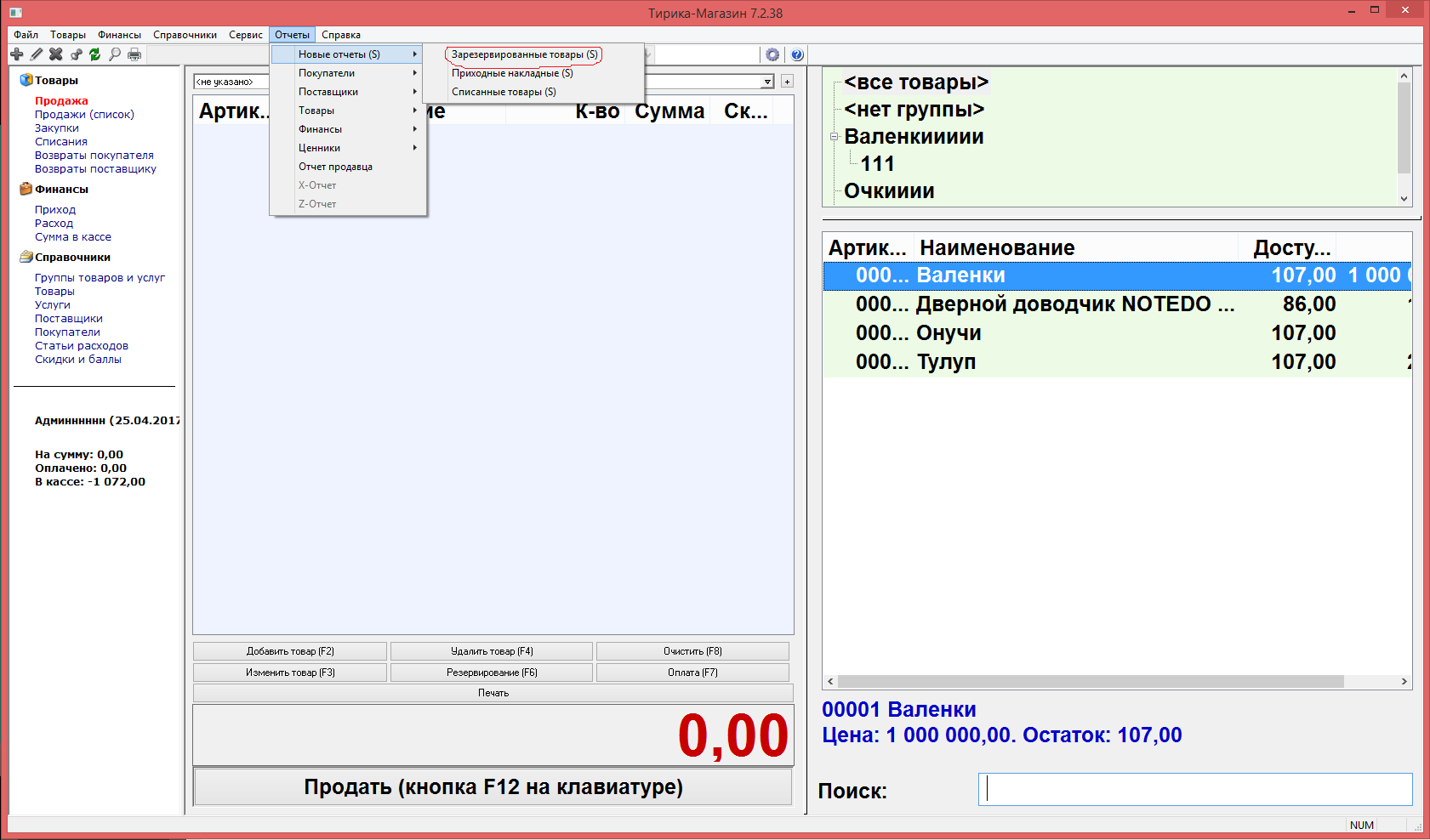Open the <не указано> combo box dropdown arrow
Screen dimensions: 1430x840
click(x=767, y=82)
